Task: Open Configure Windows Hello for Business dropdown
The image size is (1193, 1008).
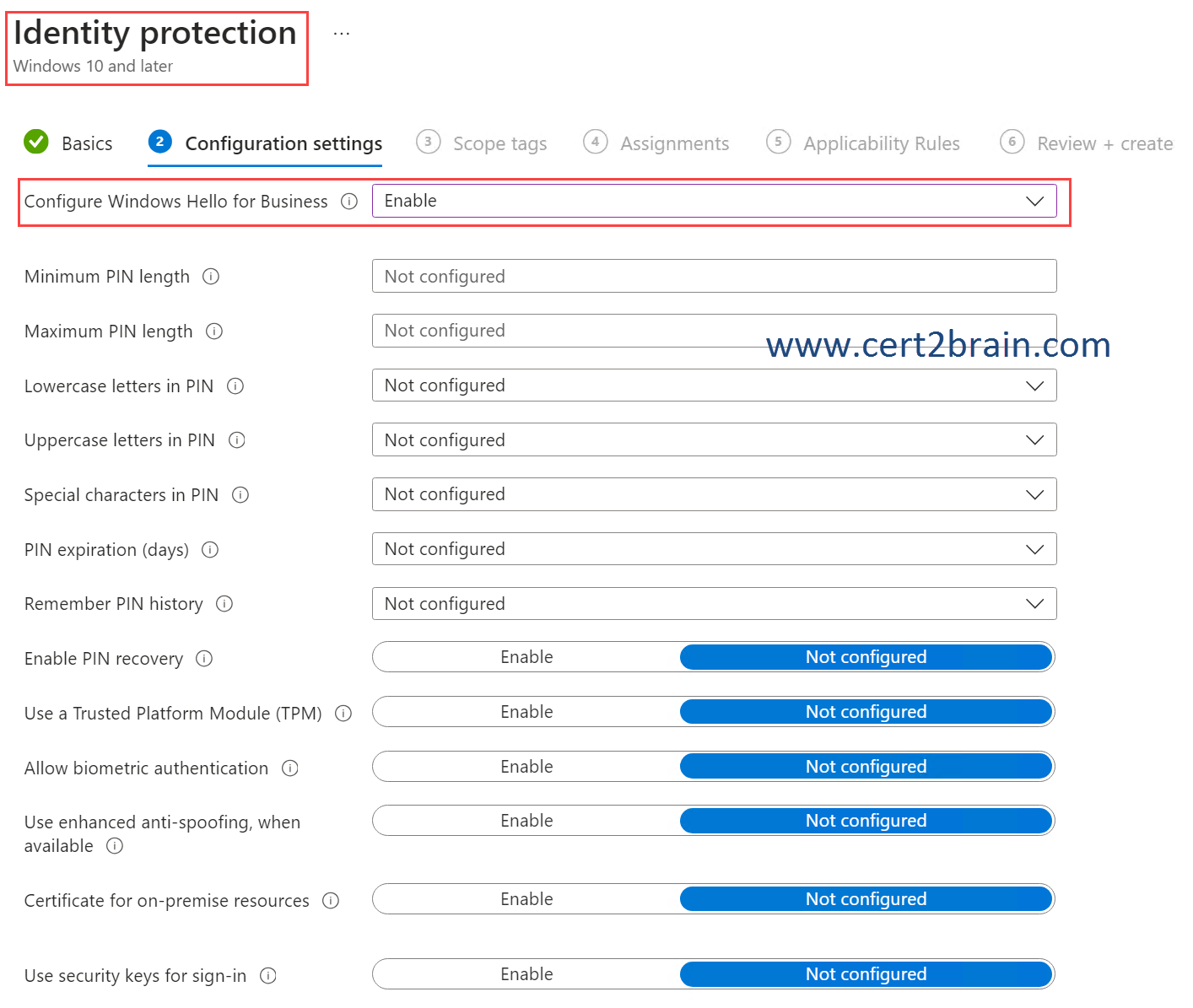Action: click(x=713, y=201)
